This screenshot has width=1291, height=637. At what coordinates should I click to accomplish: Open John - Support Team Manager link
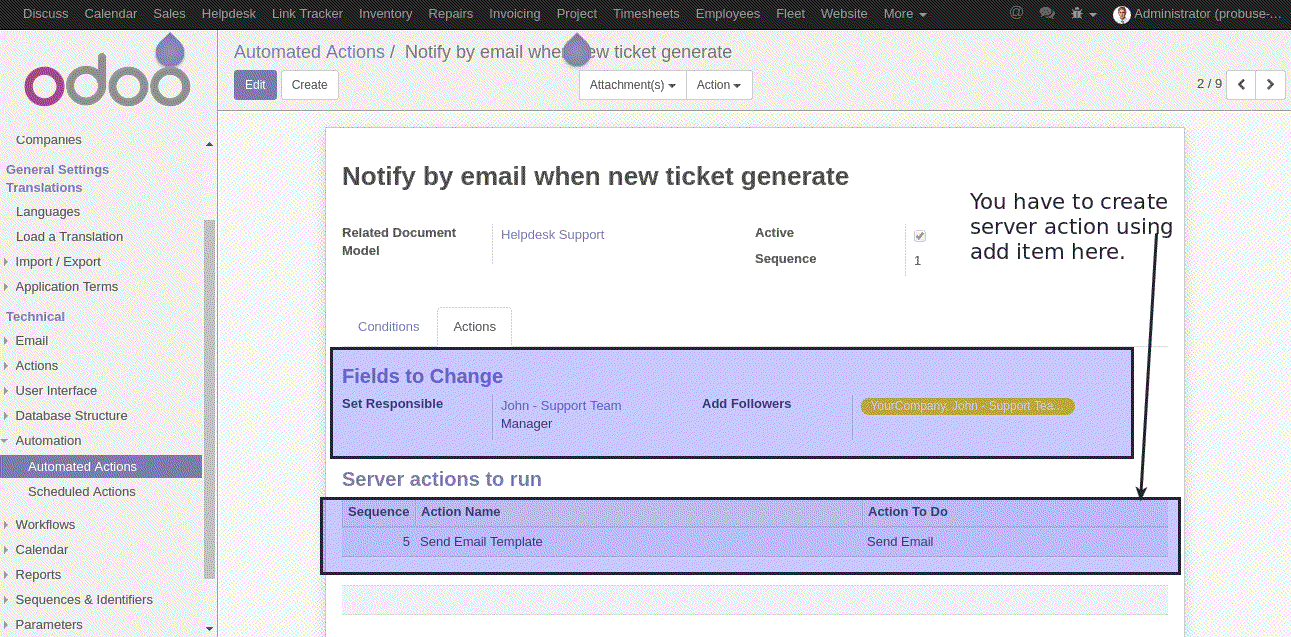(561, 414)
